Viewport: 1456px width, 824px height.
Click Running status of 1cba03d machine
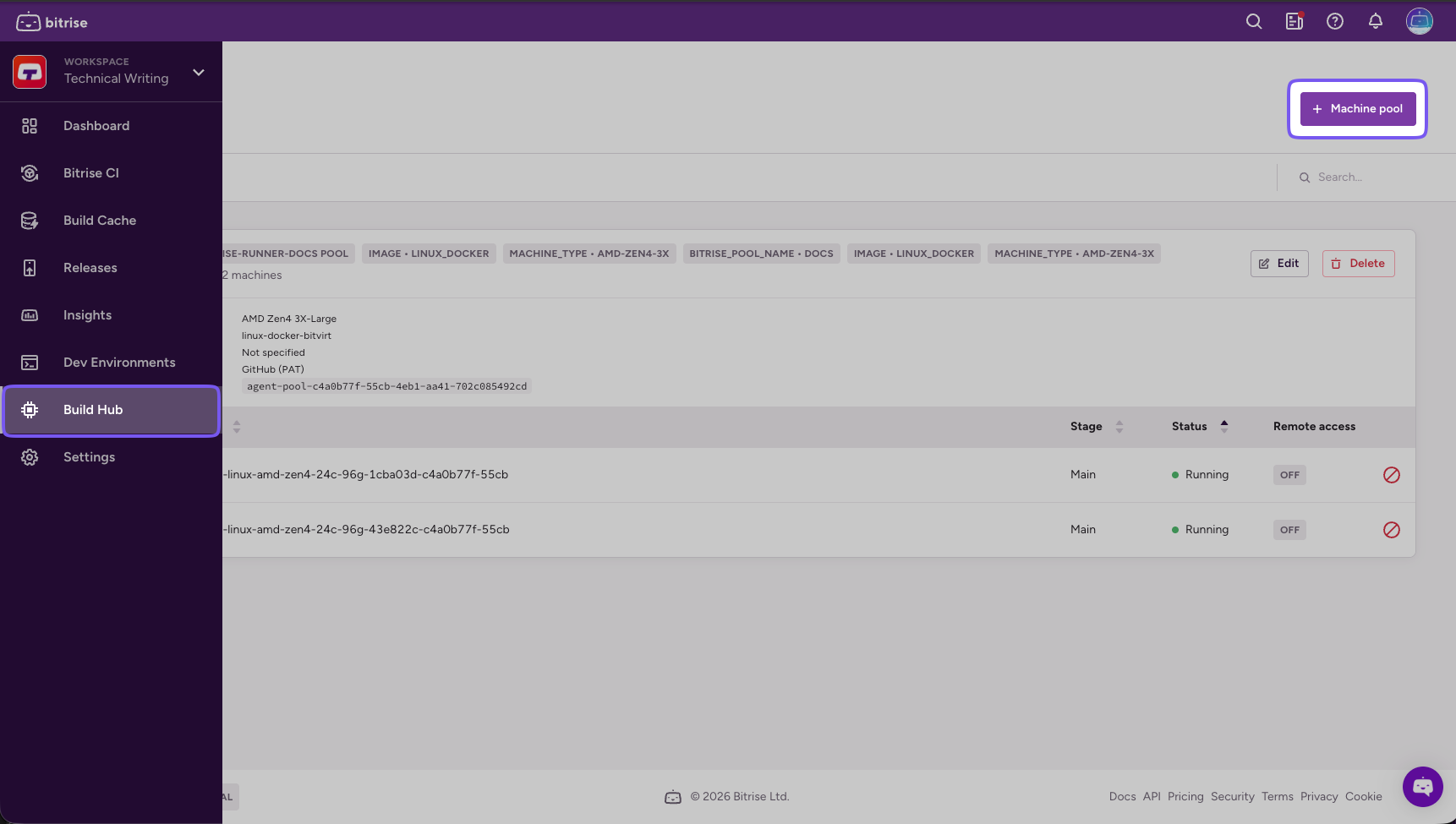[x=1200, y=475]
